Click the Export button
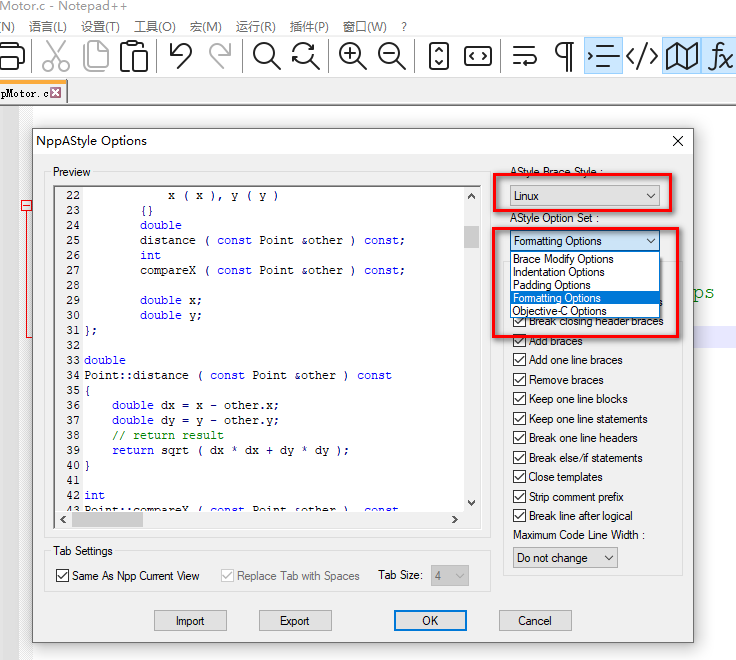Image resolution: width=736 pixels, height=660 pixels. pos(295,621)
